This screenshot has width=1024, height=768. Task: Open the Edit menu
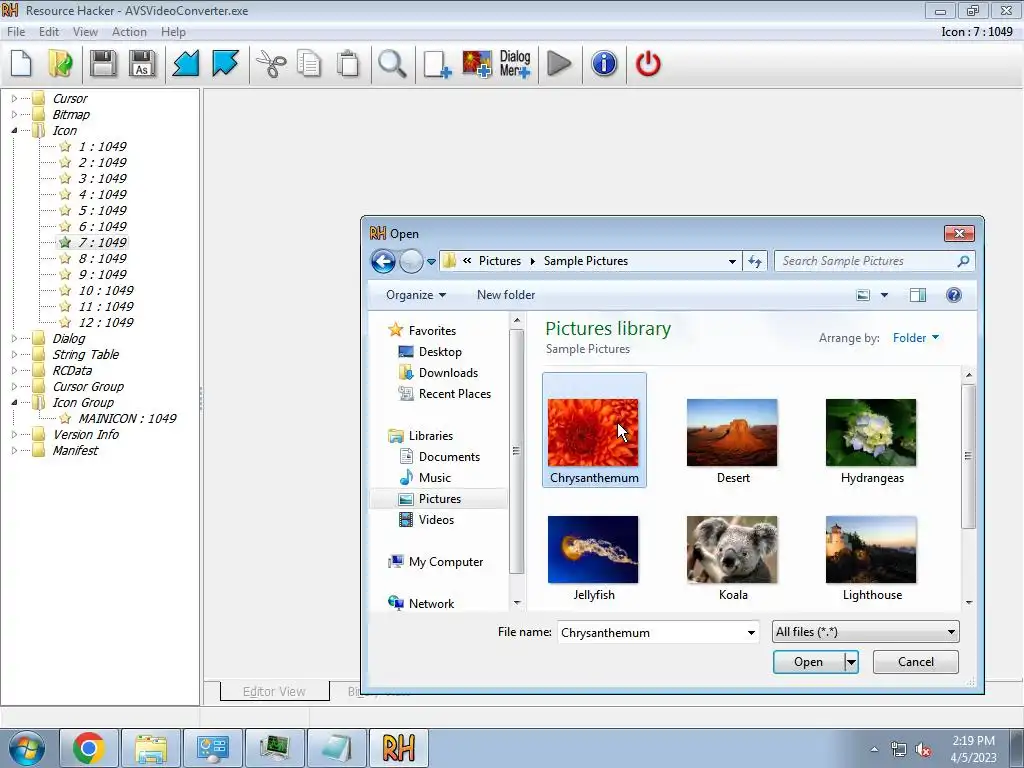click(49, 32)
